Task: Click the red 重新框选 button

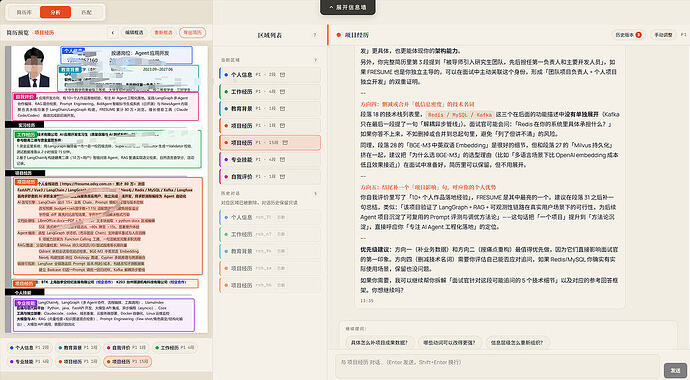Action: coord(163,33)
